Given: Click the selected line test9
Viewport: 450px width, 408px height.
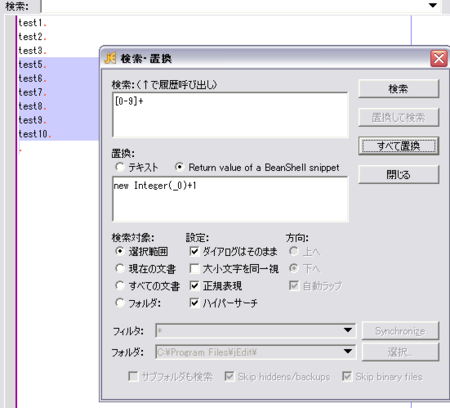Looking at the screenshot, I should [31, 120].
